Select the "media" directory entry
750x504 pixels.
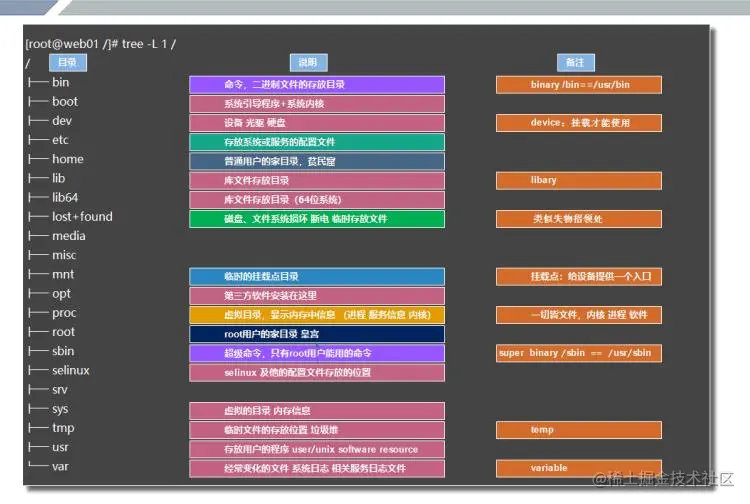[x=68, y=236]
